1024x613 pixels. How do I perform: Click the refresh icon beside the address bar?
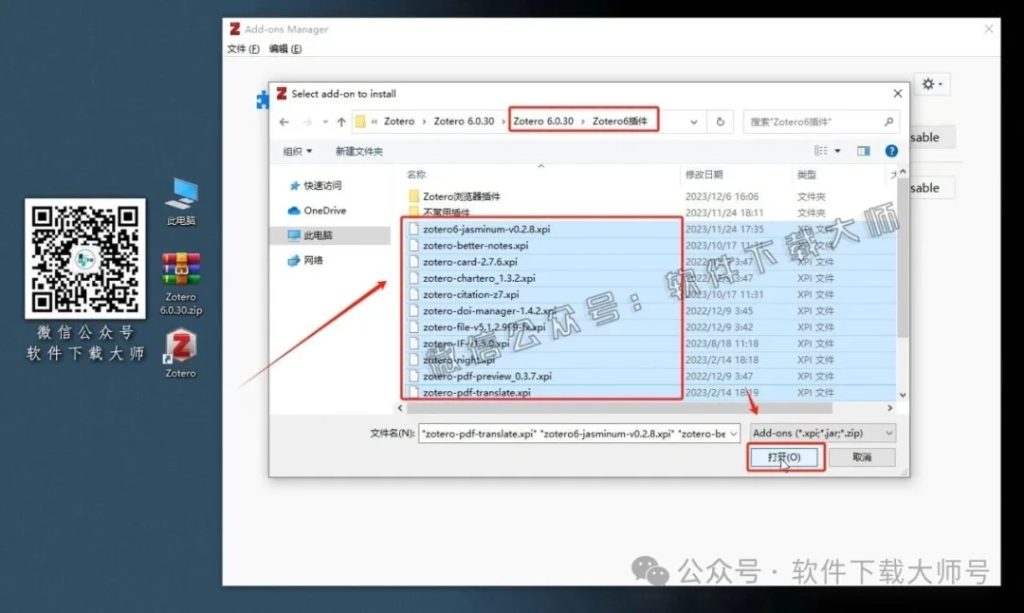[720, 119]
